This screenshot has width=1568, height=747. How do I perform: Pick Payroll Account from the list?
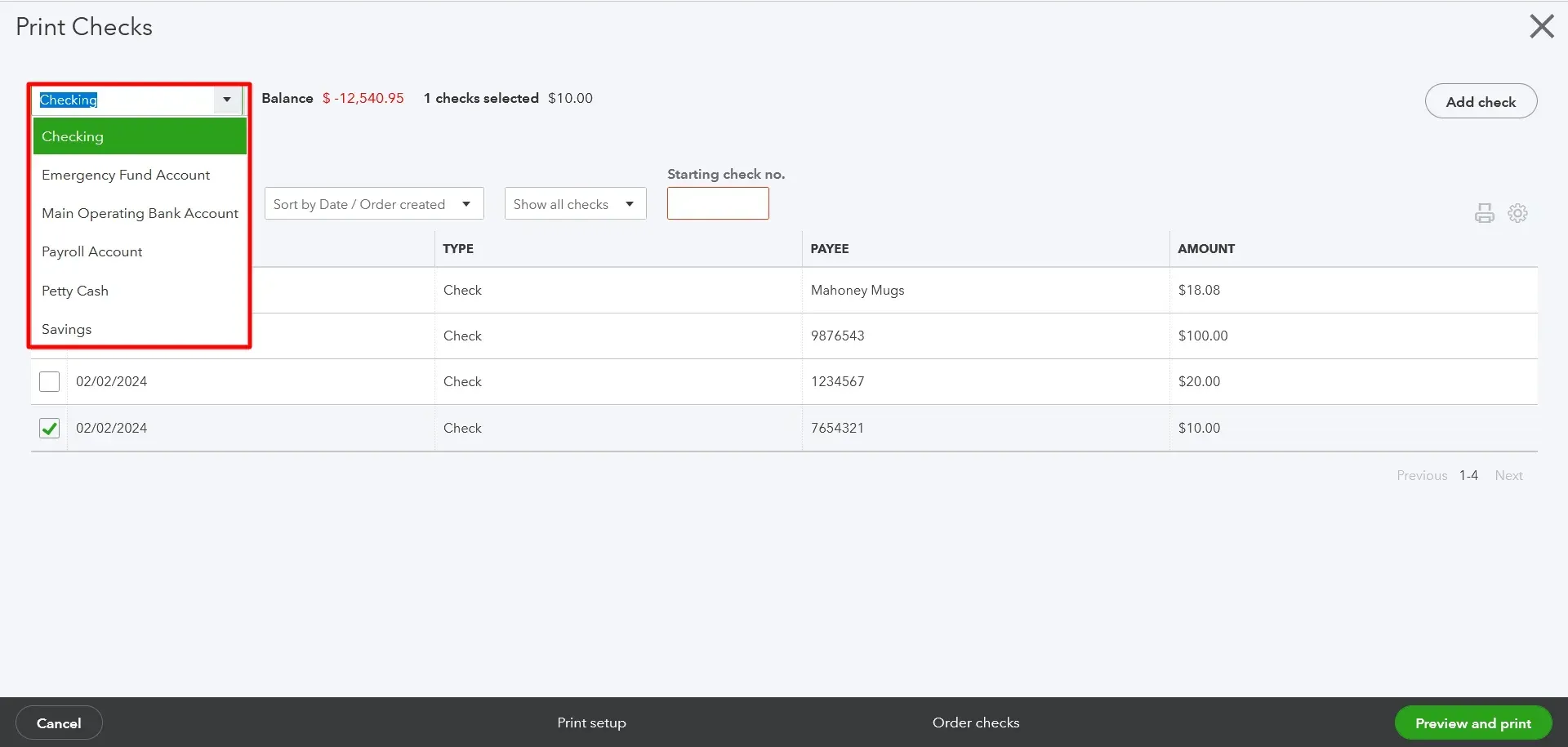point(140,251)
